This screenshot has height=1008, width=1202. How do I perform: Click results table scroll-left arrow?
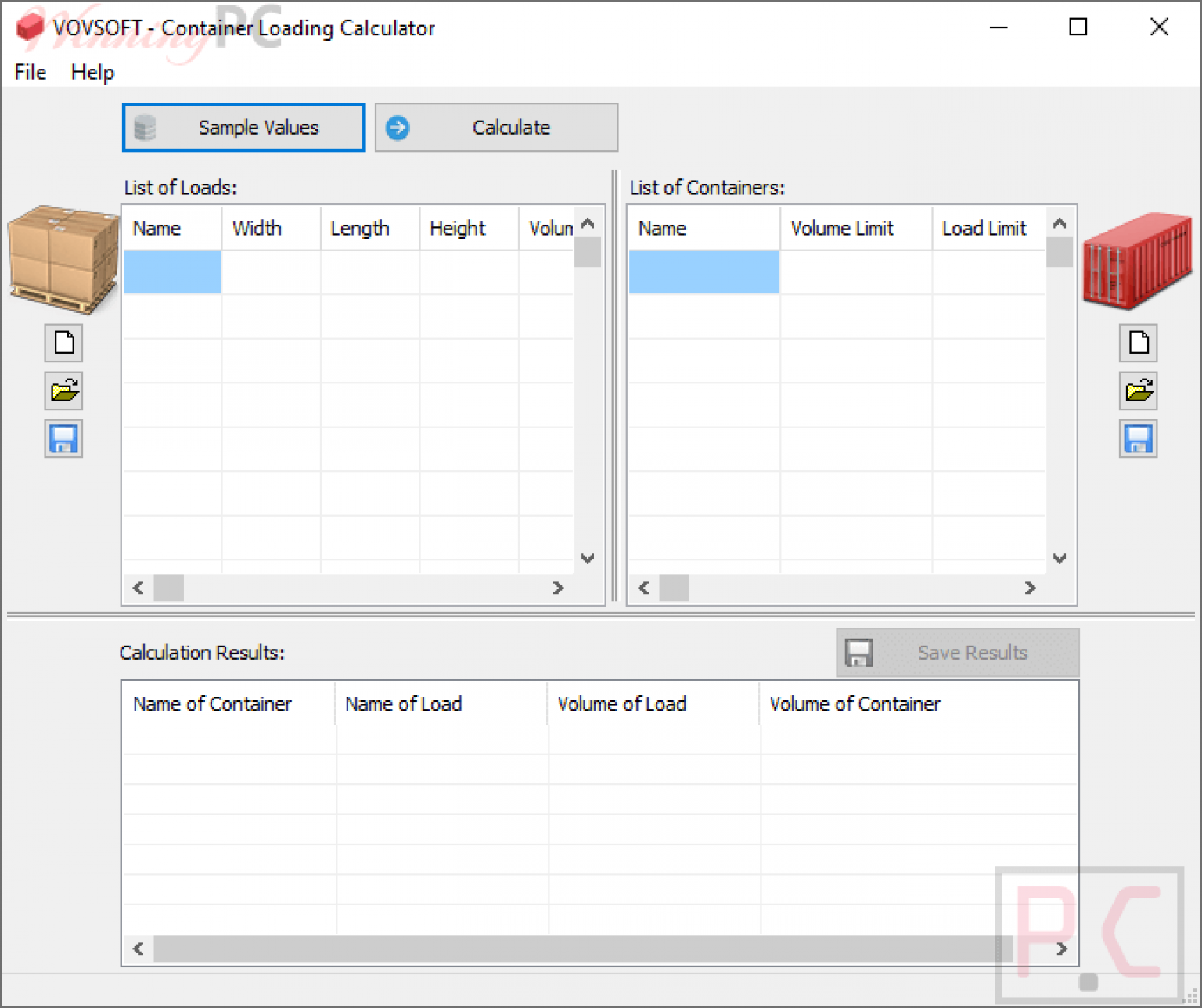(139, 949)
